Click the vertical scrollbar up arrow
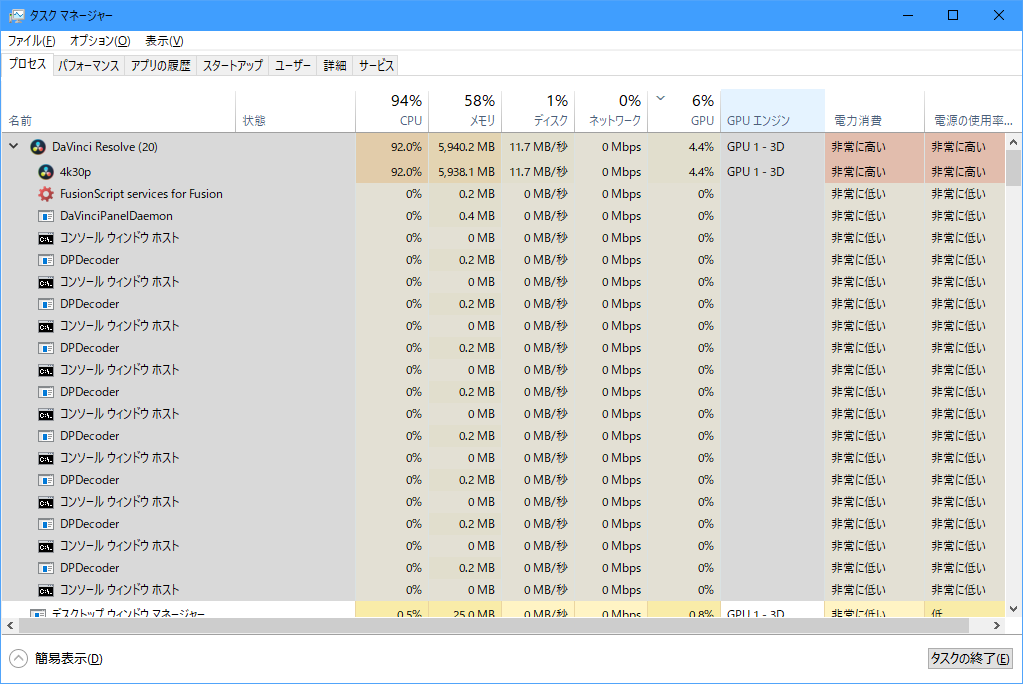 (x=1013, y=142)
